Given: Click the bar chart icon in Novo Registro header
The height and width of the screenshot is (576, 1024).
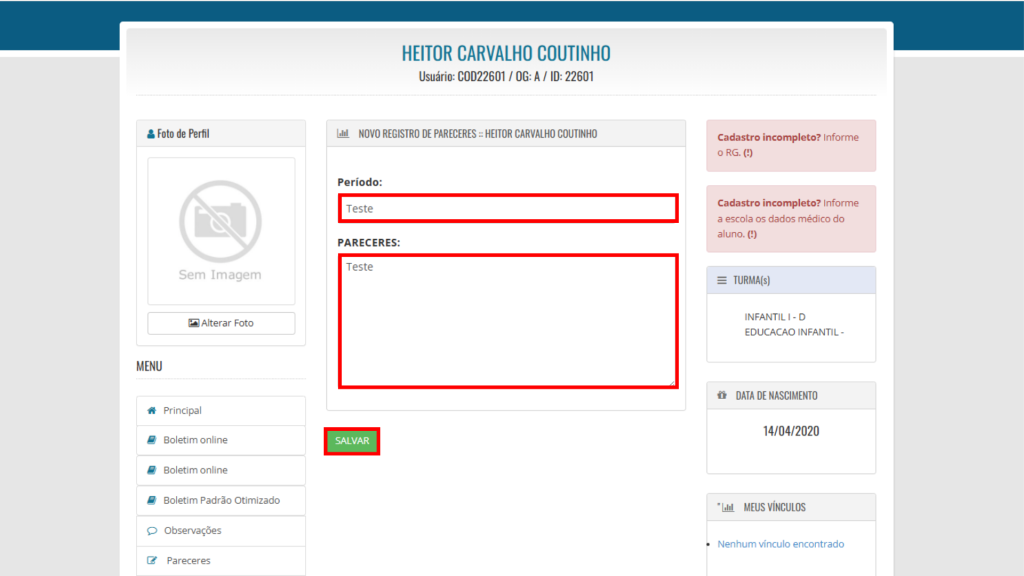Looking at the screenshot, I should pyautogui.click(x=343, y=134).
